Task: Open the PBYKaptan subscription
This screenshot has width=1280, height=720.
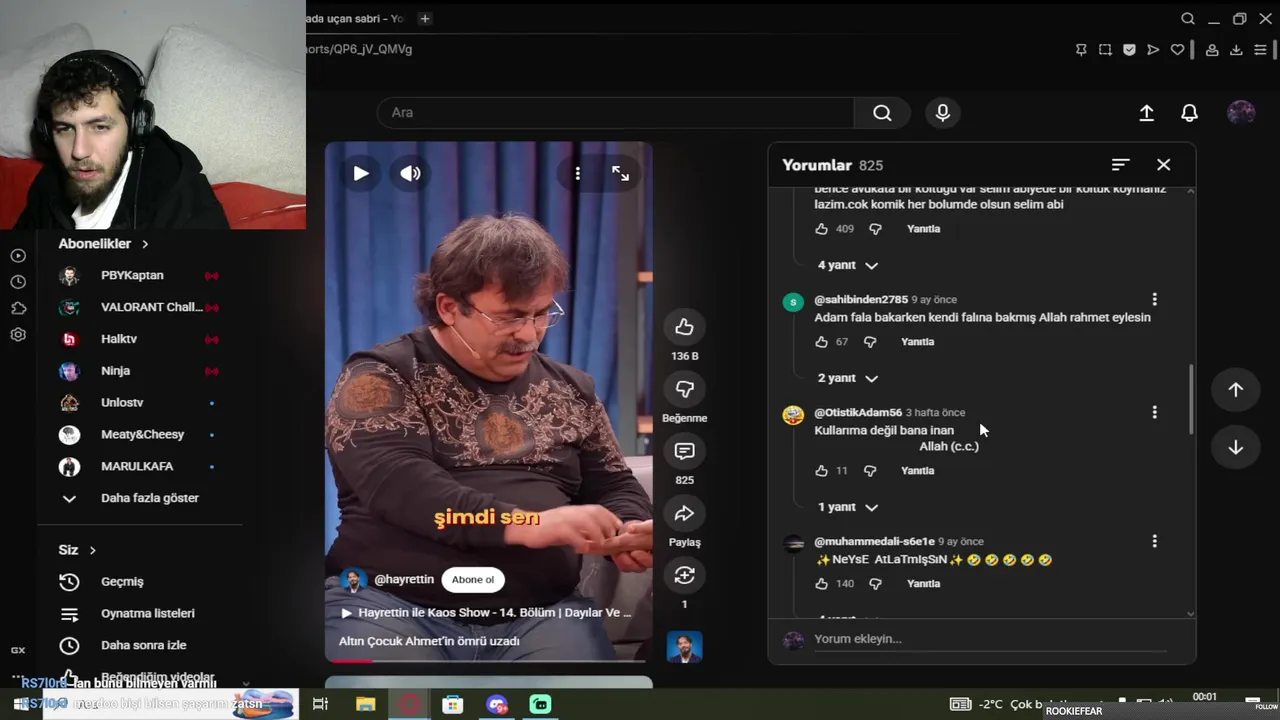Action: tap(140, 276)
